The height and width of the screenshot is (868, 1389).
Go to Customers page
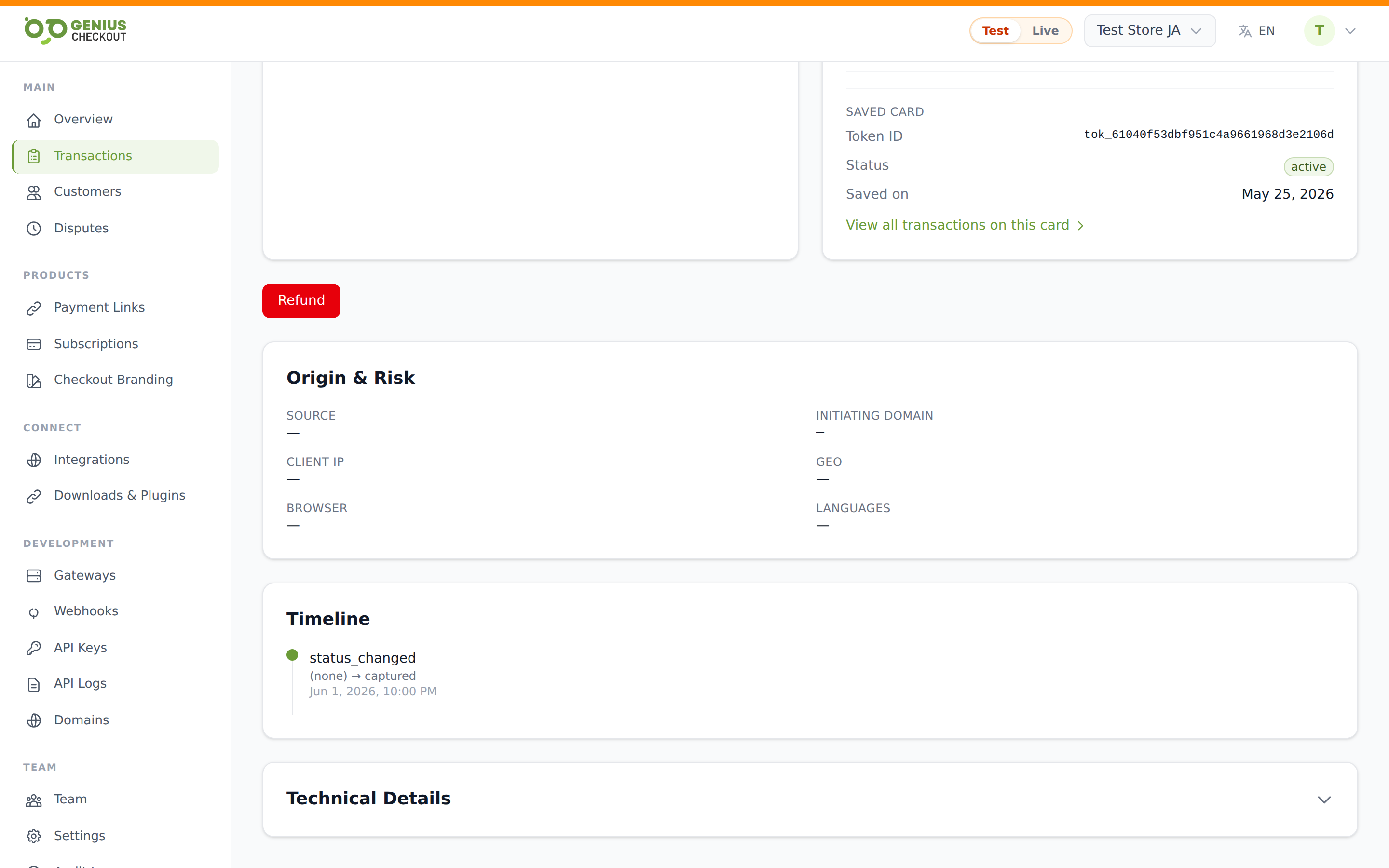tap(115, 192)
